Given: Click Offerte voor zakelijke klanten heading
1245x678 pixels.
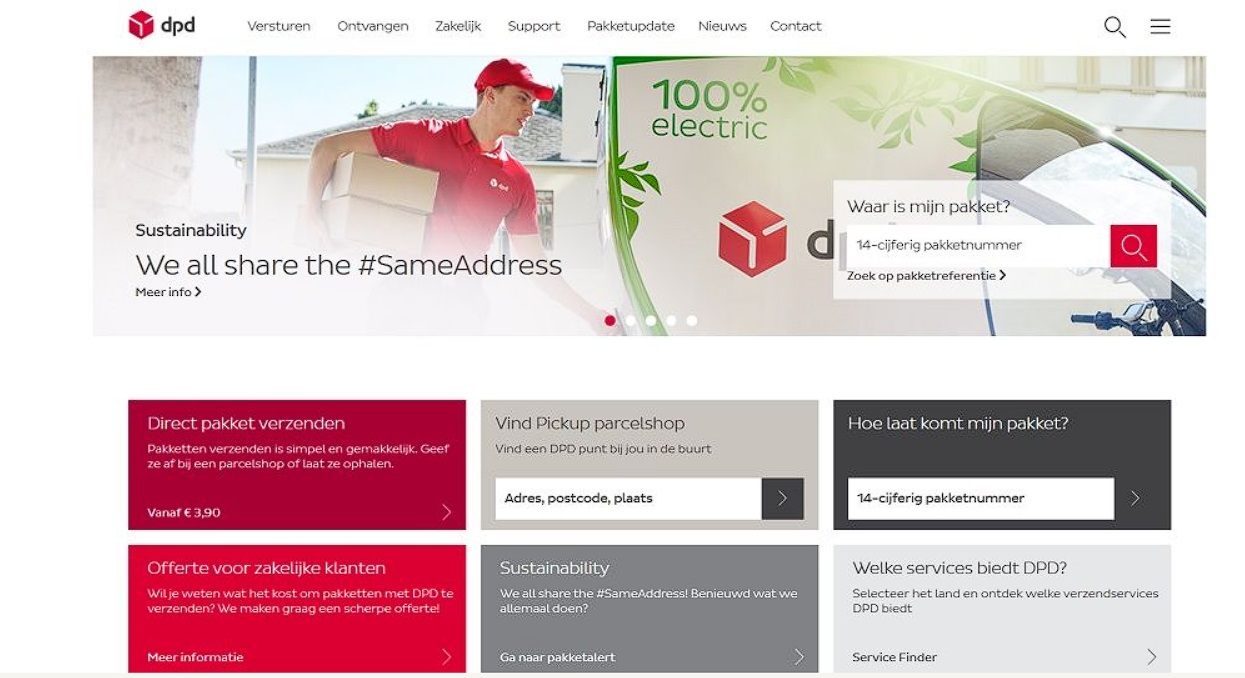Looking at the screenshot, I should point(266,568).
